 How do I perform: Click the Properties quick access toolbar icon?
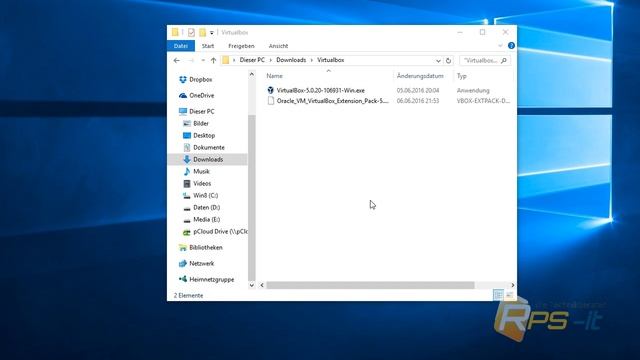click(191, 32)
